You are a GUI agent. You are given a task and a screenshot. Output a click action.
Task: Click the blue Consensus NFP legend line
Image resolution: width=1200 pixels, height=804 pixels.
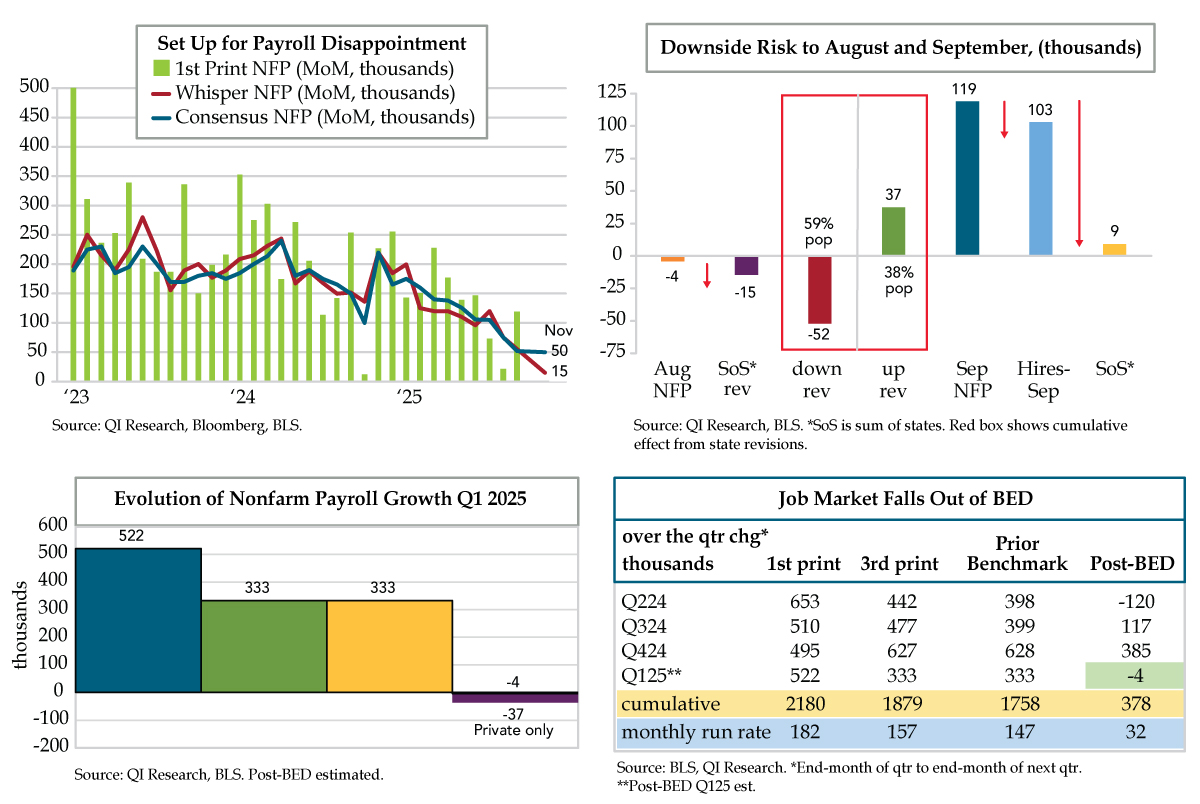pyautogui.click(x=159, y=118)
